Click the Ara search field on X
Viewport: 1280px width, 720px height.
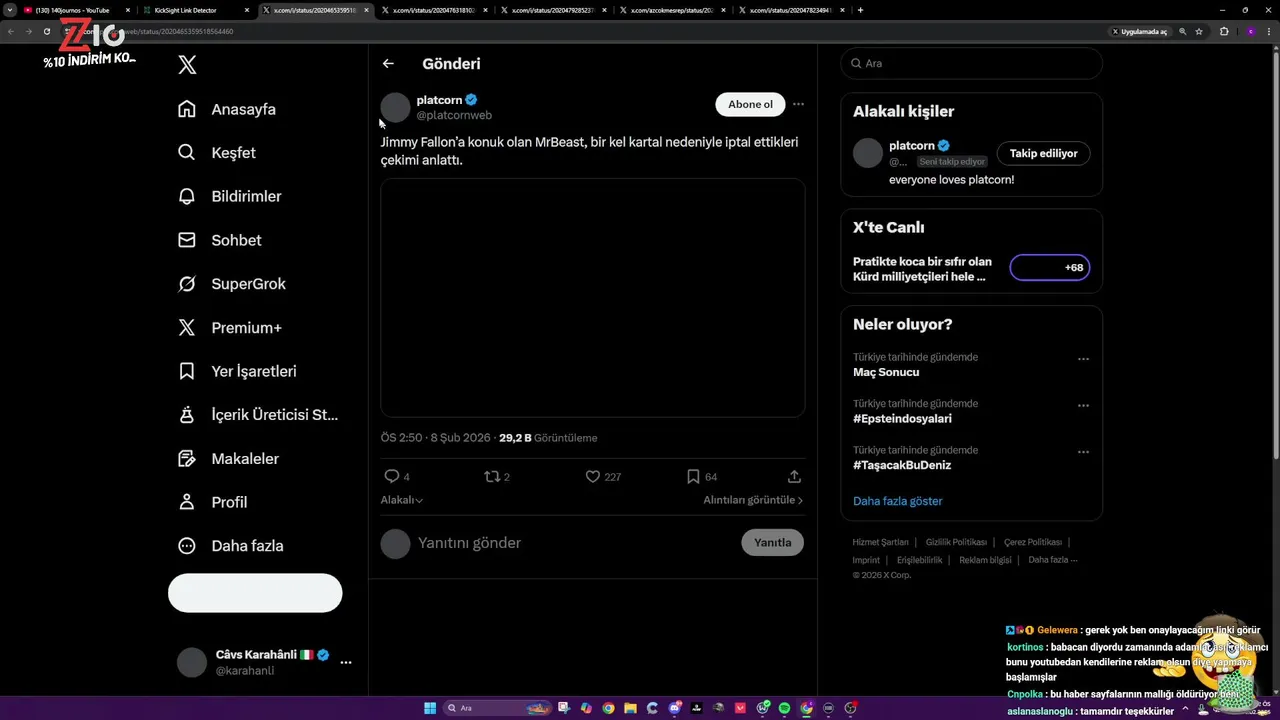971,63
